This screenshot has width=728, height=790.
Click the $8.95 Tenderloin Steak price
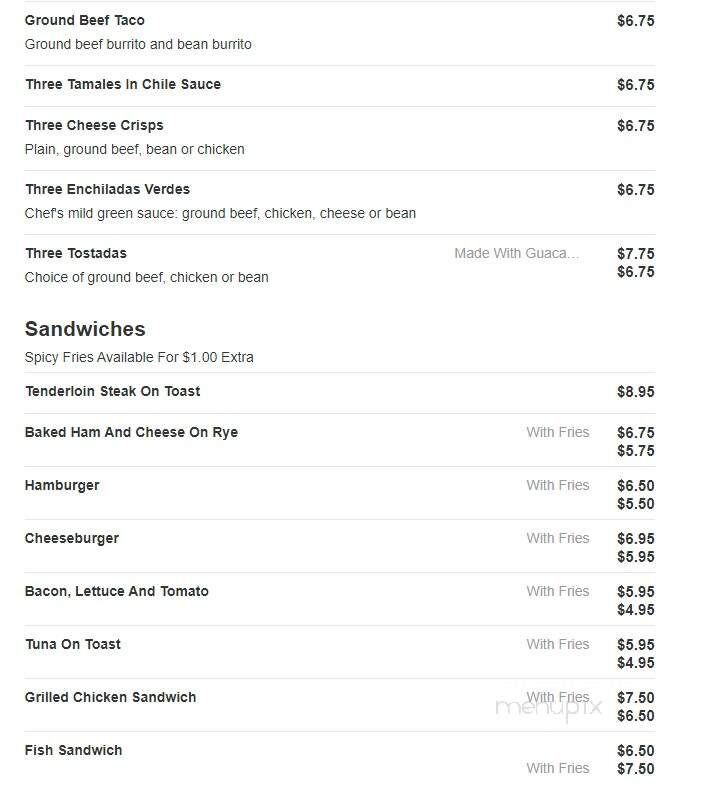click(636, 392)
